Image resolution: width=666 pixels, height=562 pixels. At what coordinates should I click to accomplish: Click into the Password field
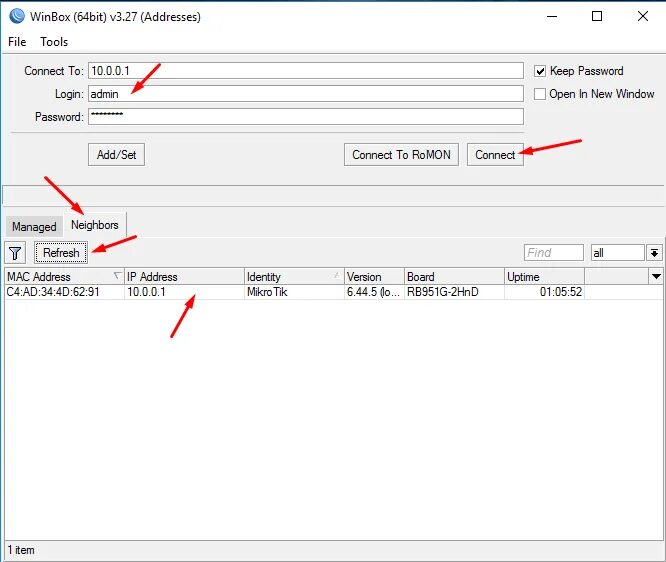(x=306, y=116)
